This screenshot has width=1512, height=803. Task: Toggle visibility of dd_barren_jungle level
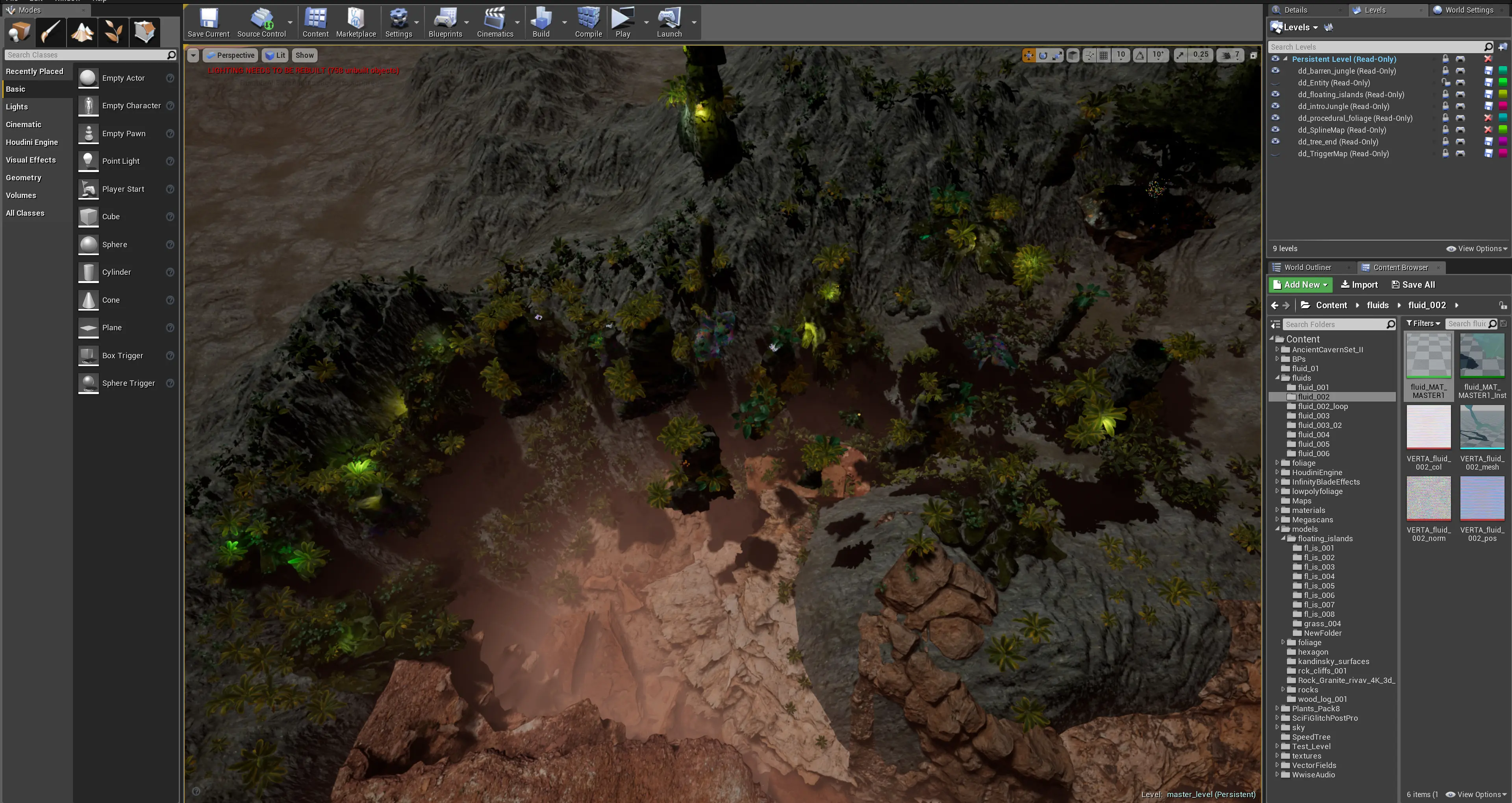[x=1275, y=70]
